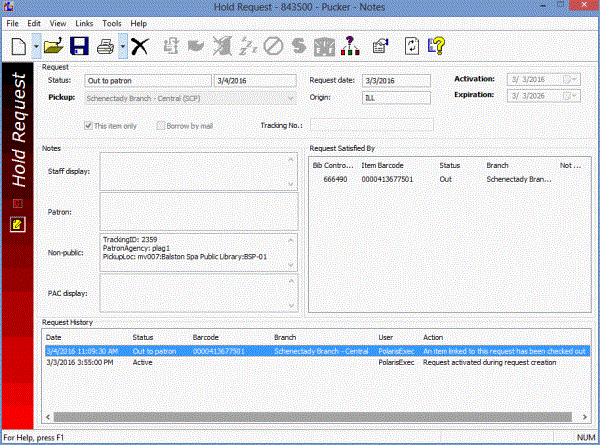Open the Links menu
This screenshot has width=600, height=445.
point(84,22)
